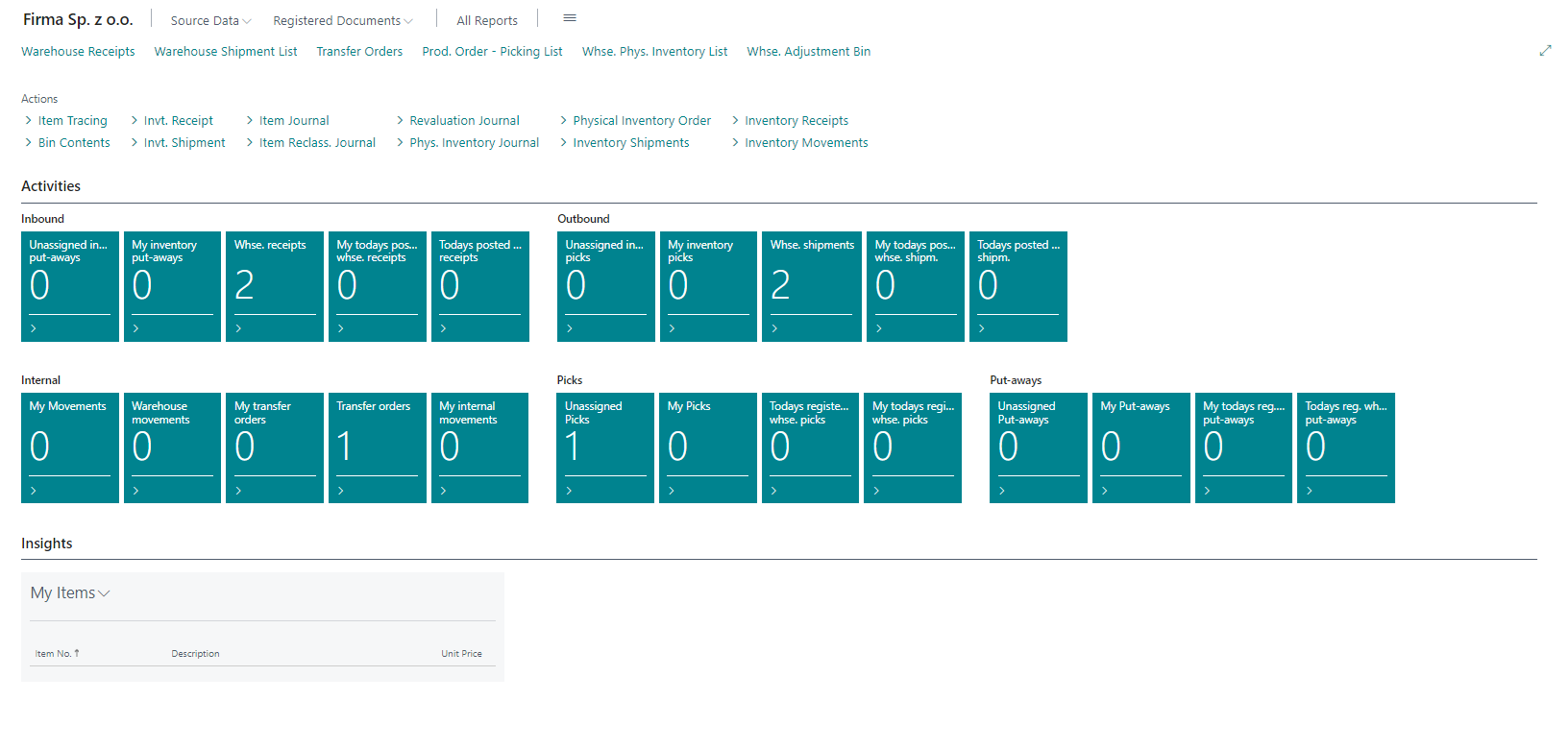The width and height of the screenshot is (1568, 749).
Task: Open the My Items dropdown in Insights
Action: tap(70, 593)
